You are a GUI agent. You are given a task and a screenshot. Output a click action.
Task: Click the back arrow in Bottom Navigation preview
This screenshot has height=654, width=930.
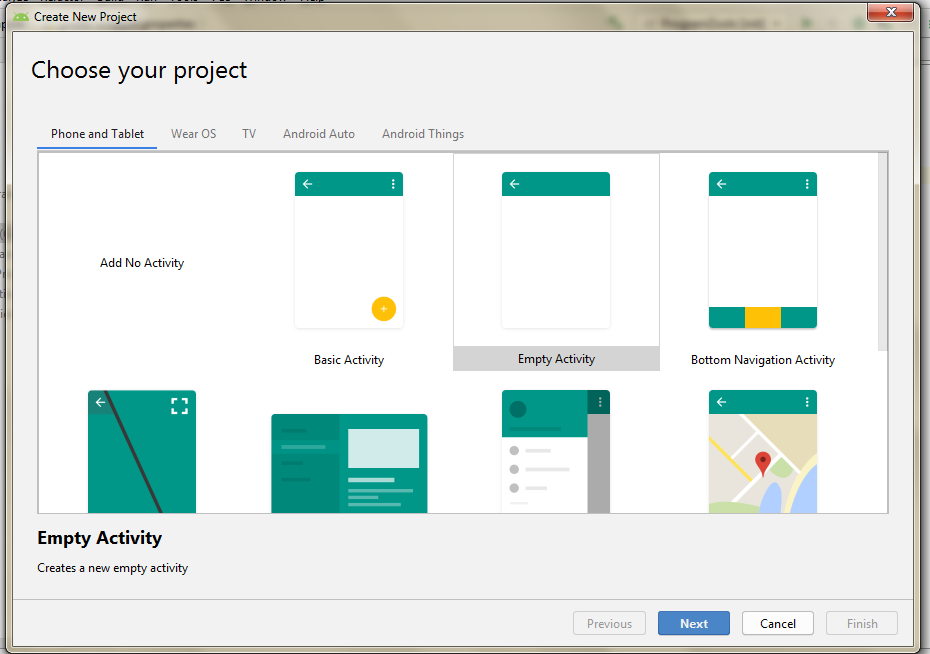(721, 184)
